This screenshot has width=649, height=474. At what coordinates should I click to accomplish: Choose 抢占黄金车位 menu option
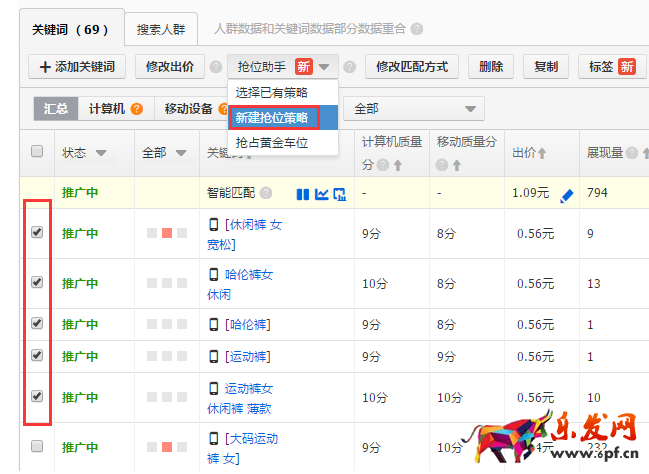point(271,143)
